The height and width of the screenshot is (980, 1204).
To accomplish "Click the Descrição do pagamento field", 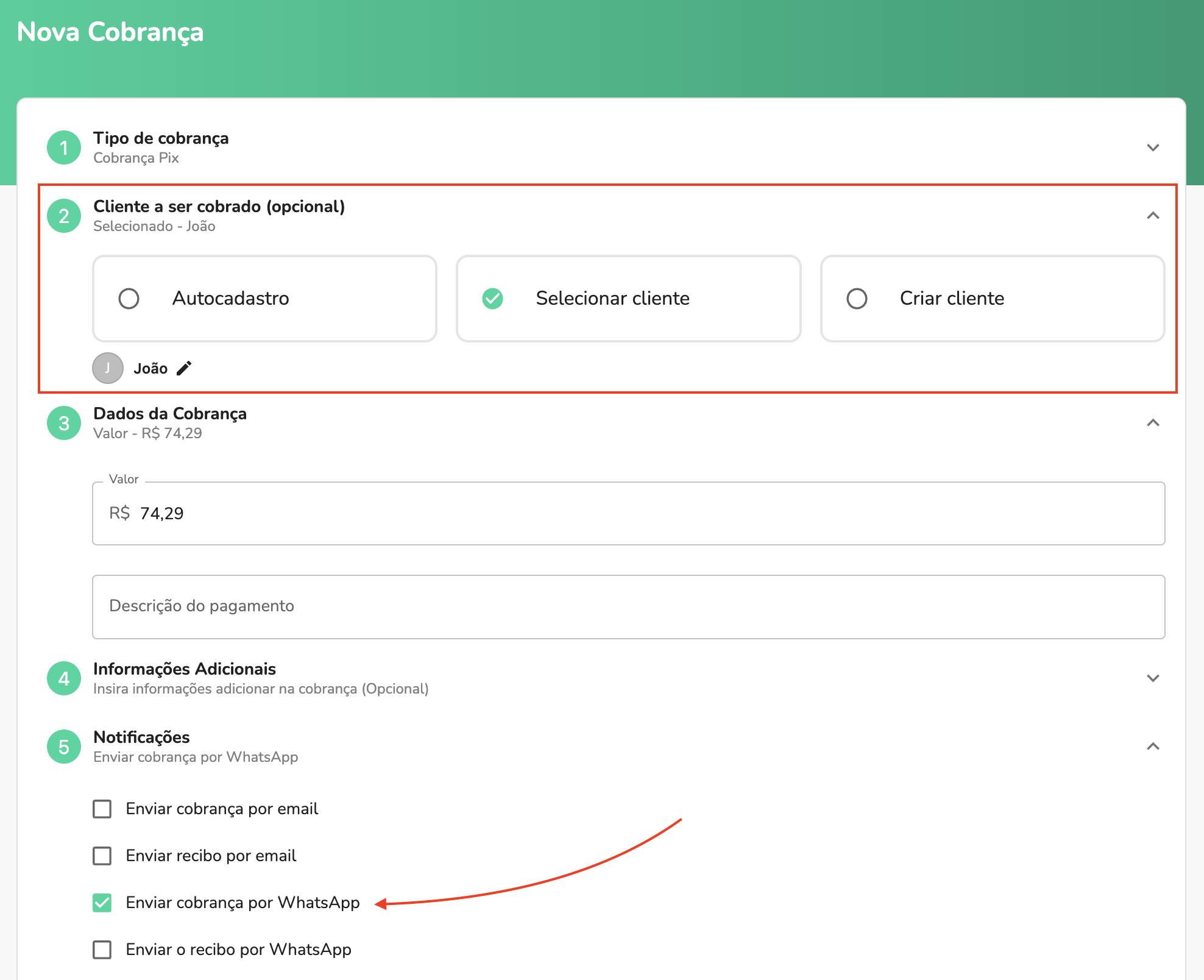I will coord(628,607).
